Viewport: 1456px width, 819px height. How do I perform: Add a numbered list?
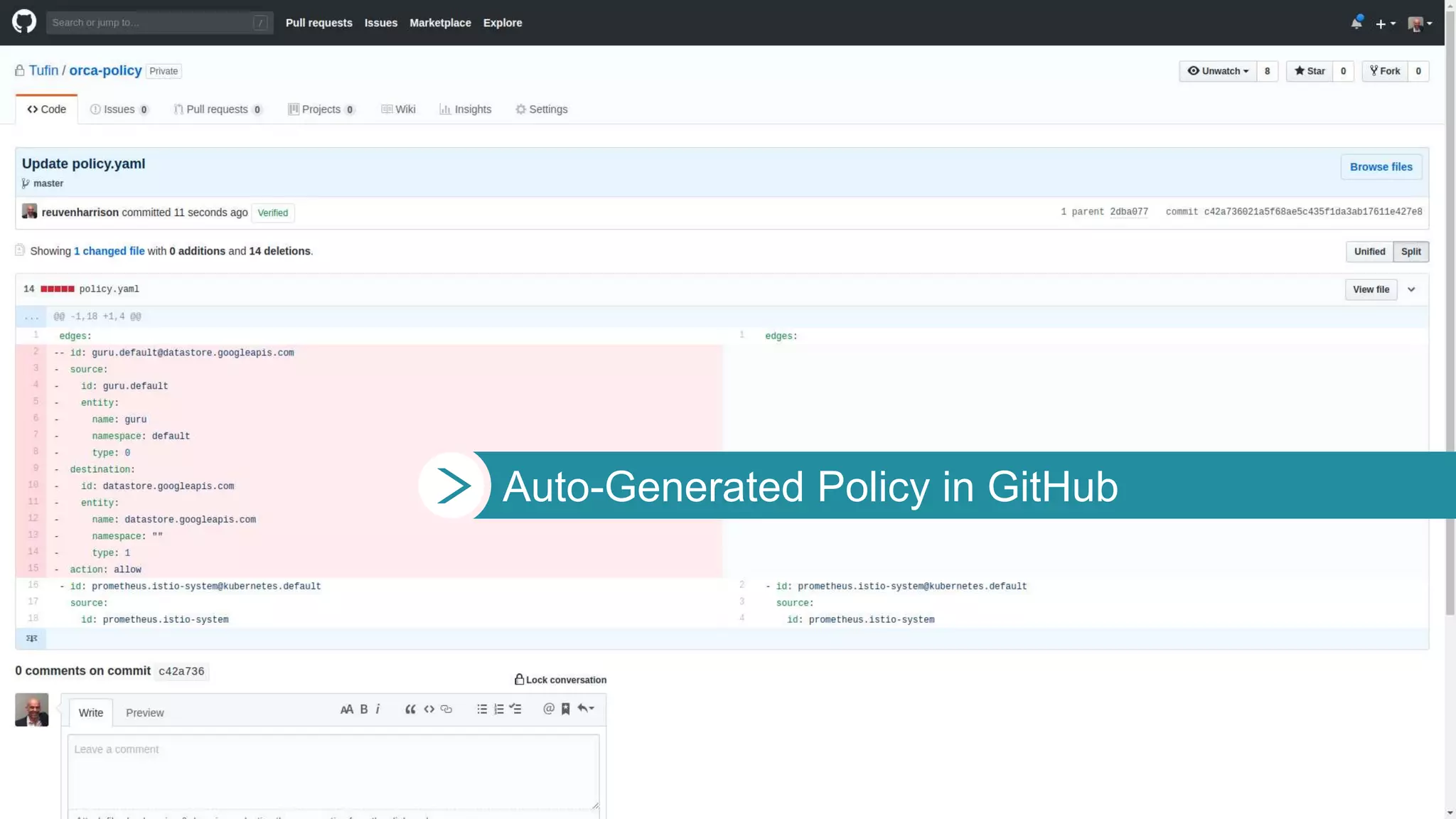pos(498,710)
